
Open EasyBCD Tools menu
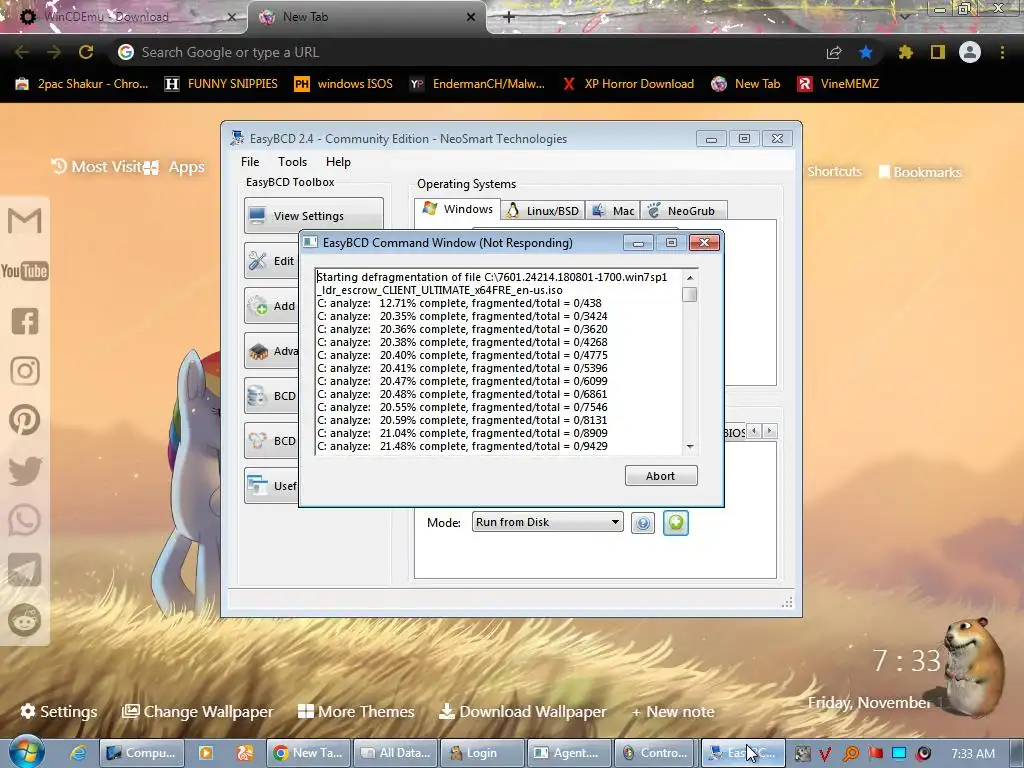(292, 162)
